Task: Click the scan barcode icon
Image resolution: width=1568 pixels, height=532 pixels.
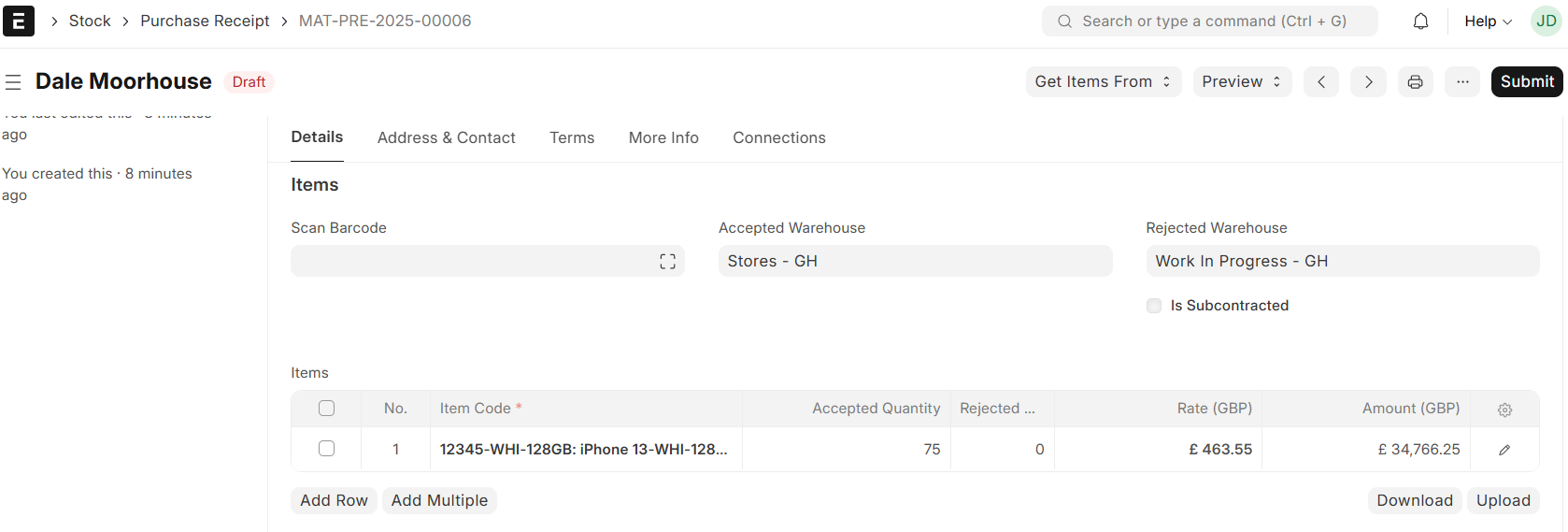Action: click(x=667, y=262)
